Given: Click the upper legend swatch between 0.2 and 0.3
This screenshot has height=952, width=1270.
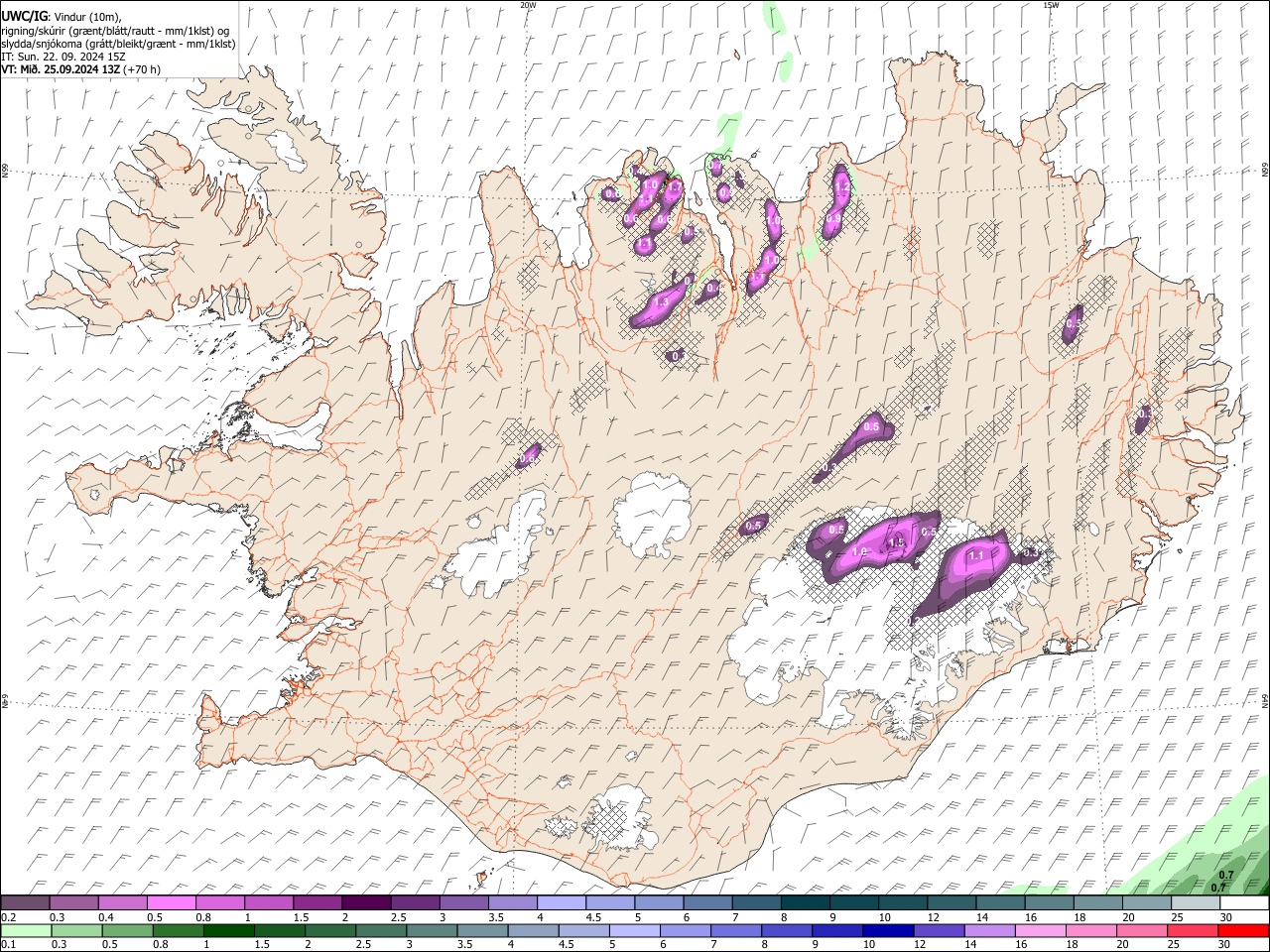Looking at the screenshot, I should [x=26, y=903].
